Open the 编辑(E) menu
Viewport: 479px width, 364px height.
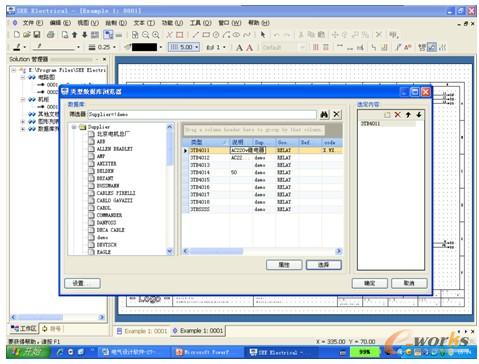pyautogui.click(x=60, y=23)
